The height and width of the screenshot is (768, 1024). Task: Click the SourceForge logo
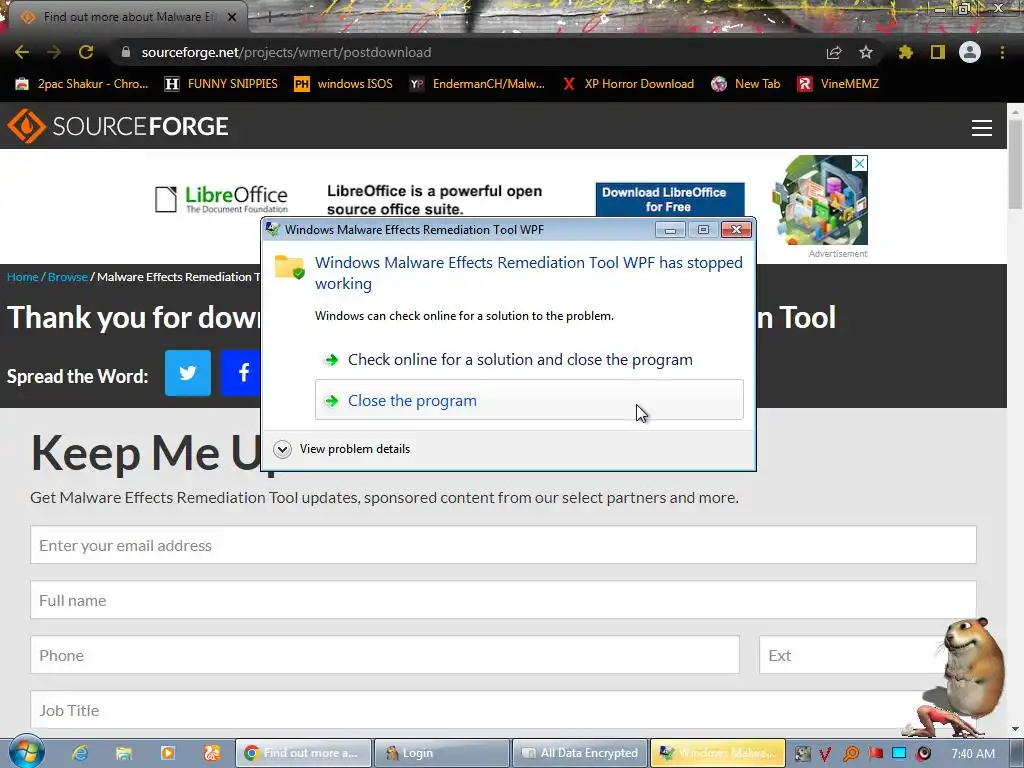click(x=118, y=126)
